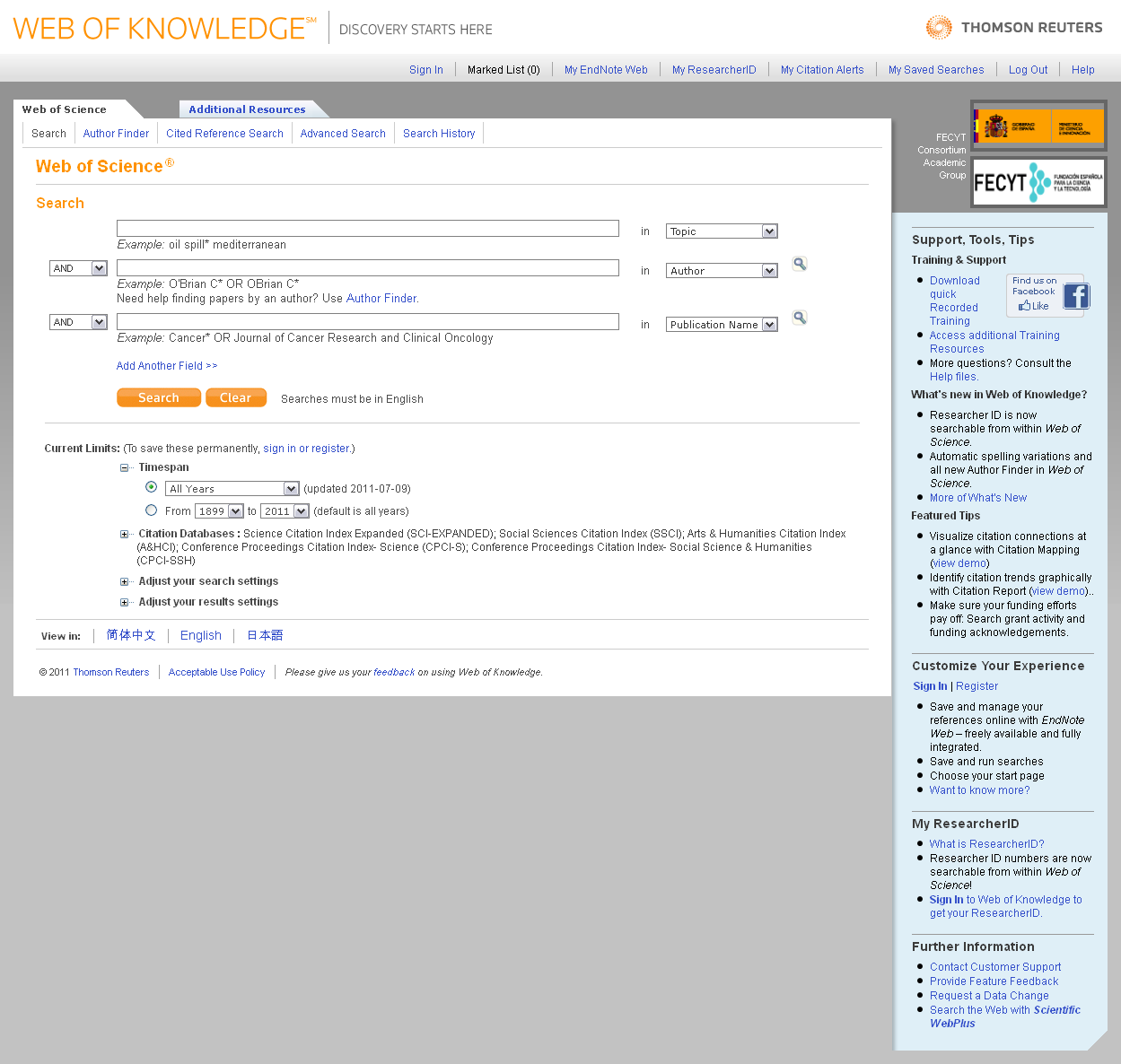Click the Thomson Reuters logo
The width and height of the screenshot is (1121, 1064).
point(1014,28)
